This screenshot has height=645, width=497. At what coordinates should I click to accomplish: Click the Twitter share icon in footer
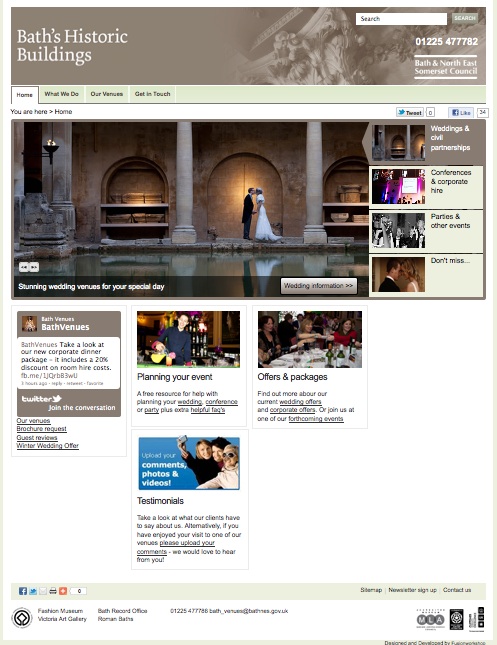tap(33, 591)
